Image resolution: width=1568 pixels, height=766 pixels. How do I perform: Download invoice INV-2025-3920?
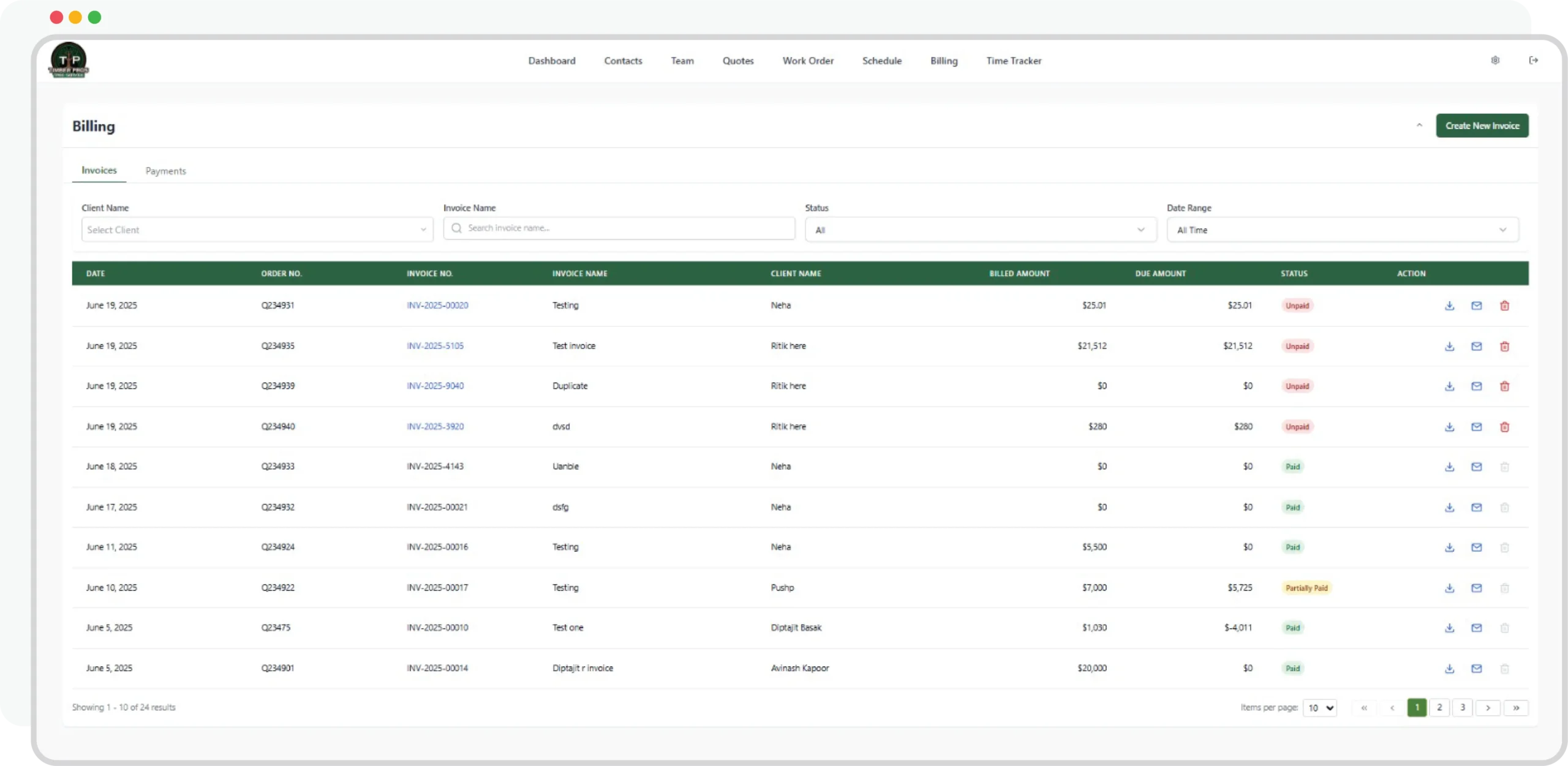[1449, 427]
